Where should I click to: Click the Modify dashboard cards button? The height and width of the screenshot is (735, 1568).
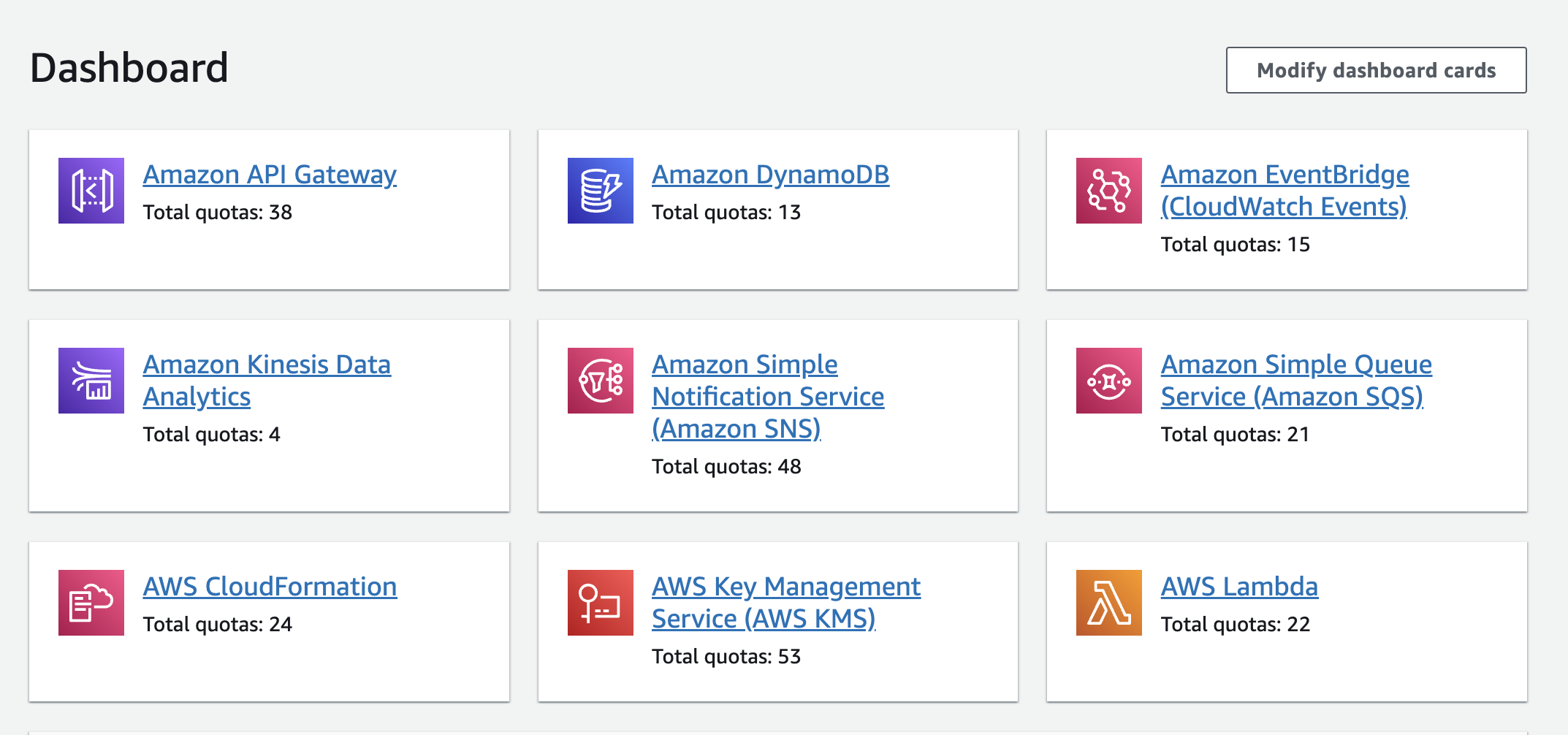click(x=1376, y=70)
